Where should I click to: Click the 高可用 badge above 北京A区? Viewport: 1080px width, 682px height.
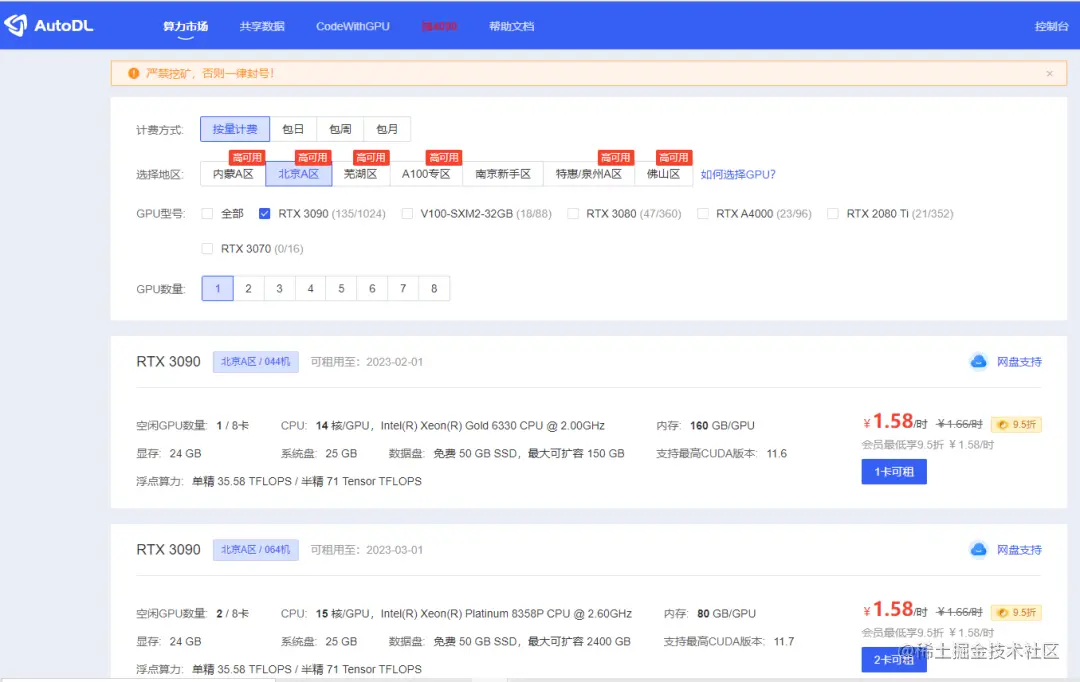click(x=313, y=157)
